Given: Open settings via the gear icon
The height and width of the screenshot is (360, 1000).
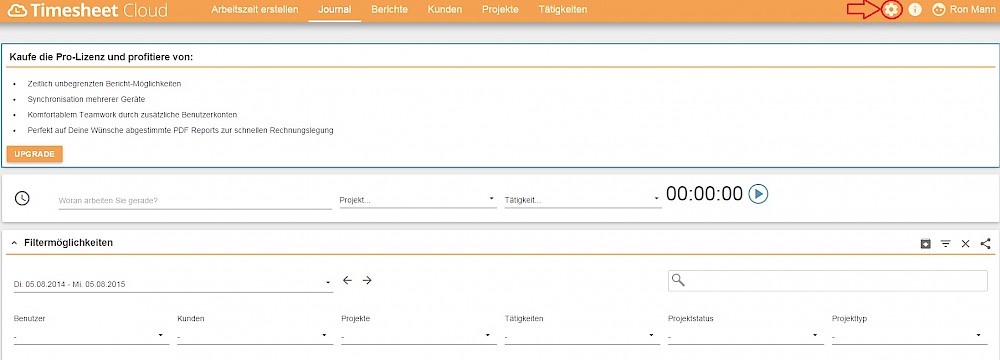Looking at the screenshot, I should pyautogui.click(x=892, y=10).
